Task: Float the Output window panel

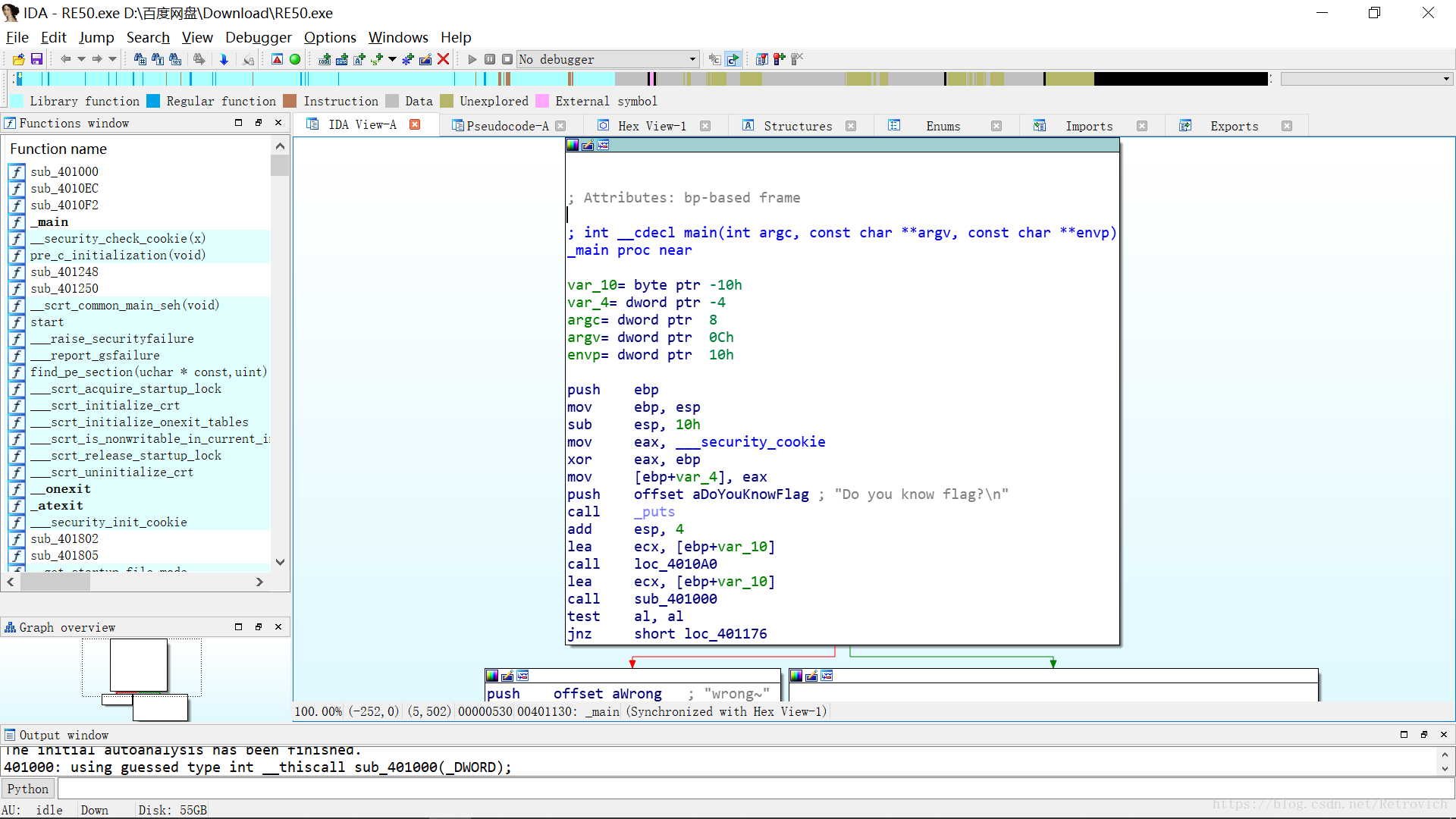Action: 1423,735
